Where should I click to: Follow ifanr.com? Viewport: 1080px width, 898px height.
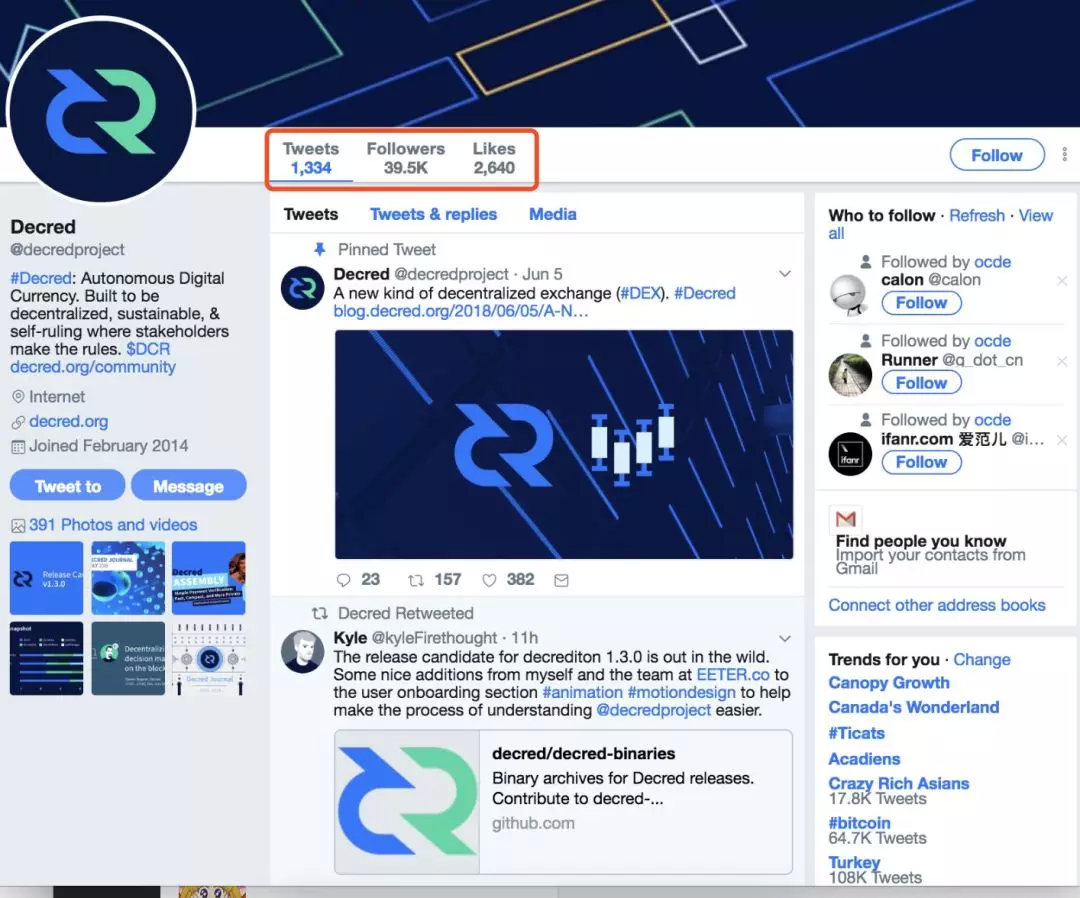tap(921, 462)
